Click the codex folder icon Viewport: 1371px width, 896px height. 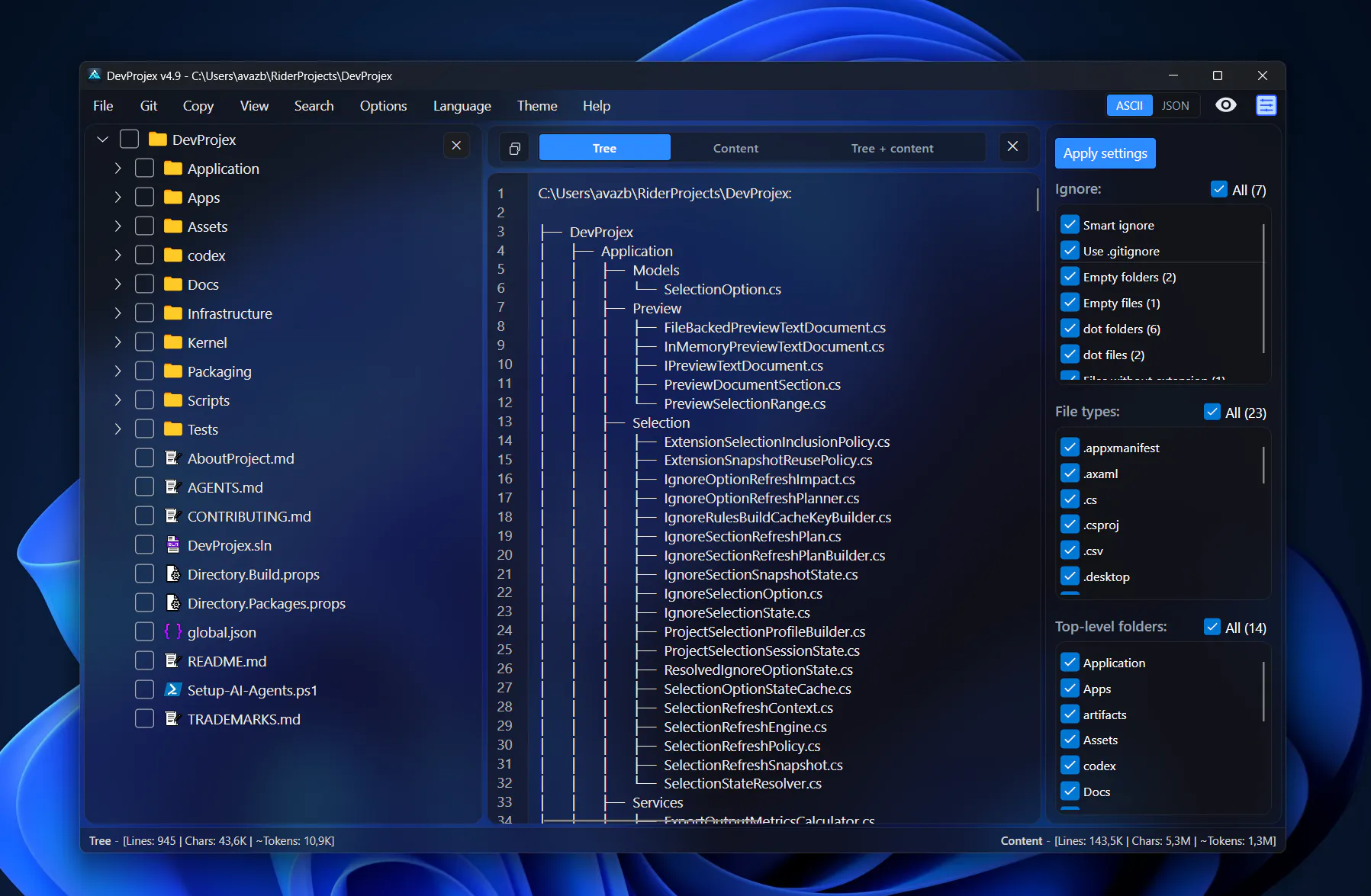tap(173, 255)
